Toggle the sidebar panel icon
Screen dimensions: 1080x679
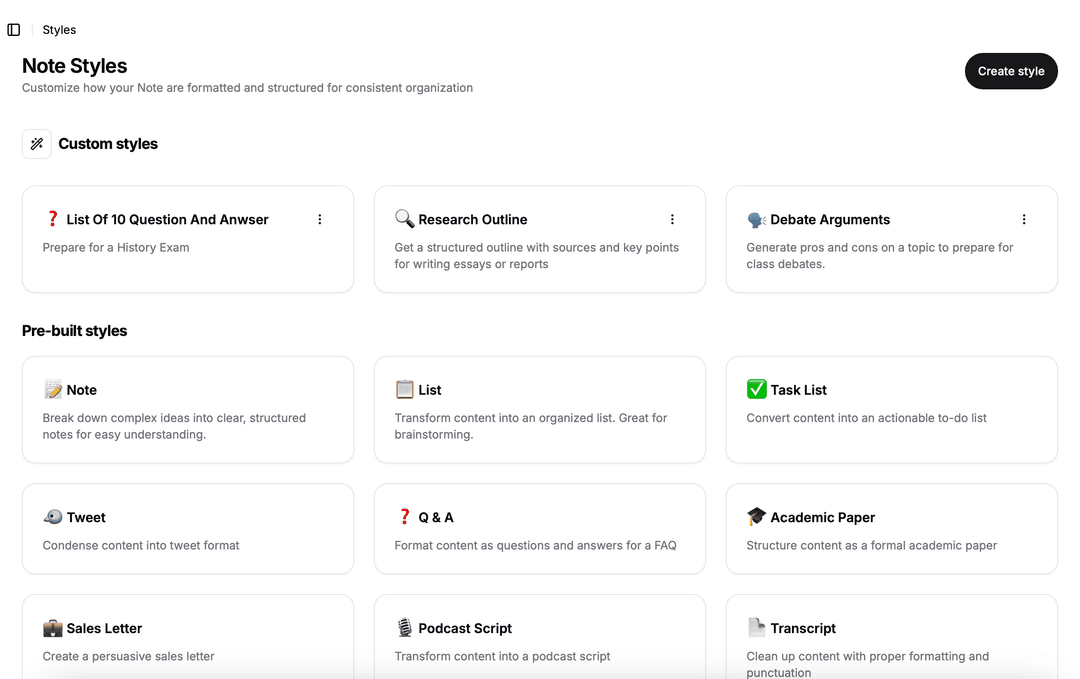[x=14, y=30]
